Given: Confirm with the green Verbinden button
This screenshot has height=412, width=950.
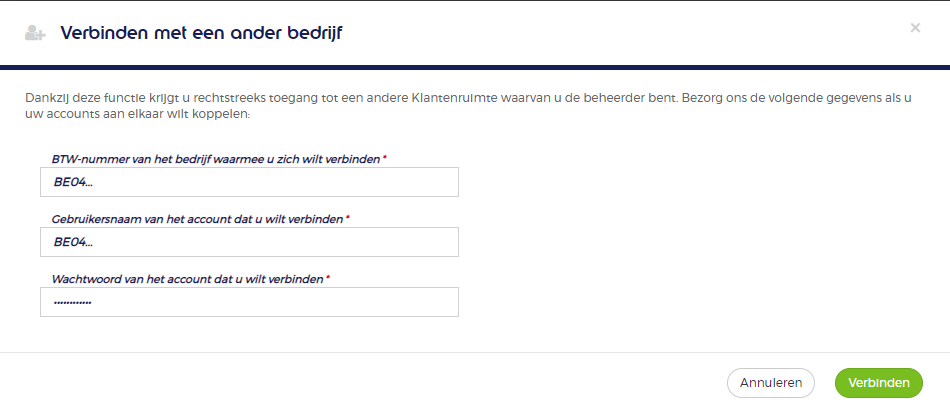Looking at the screenshot, I should (x=879, y=383).
